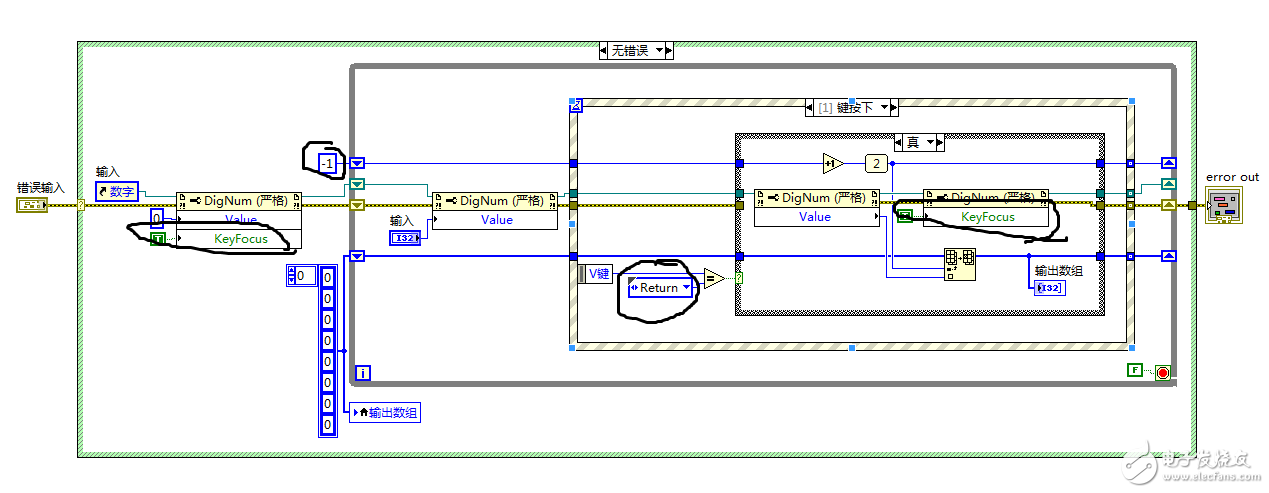This screenshot has width=1269, height=493.
Task: Click the 真 case label text
Action: pyautogui.click(x=915, y=143)
